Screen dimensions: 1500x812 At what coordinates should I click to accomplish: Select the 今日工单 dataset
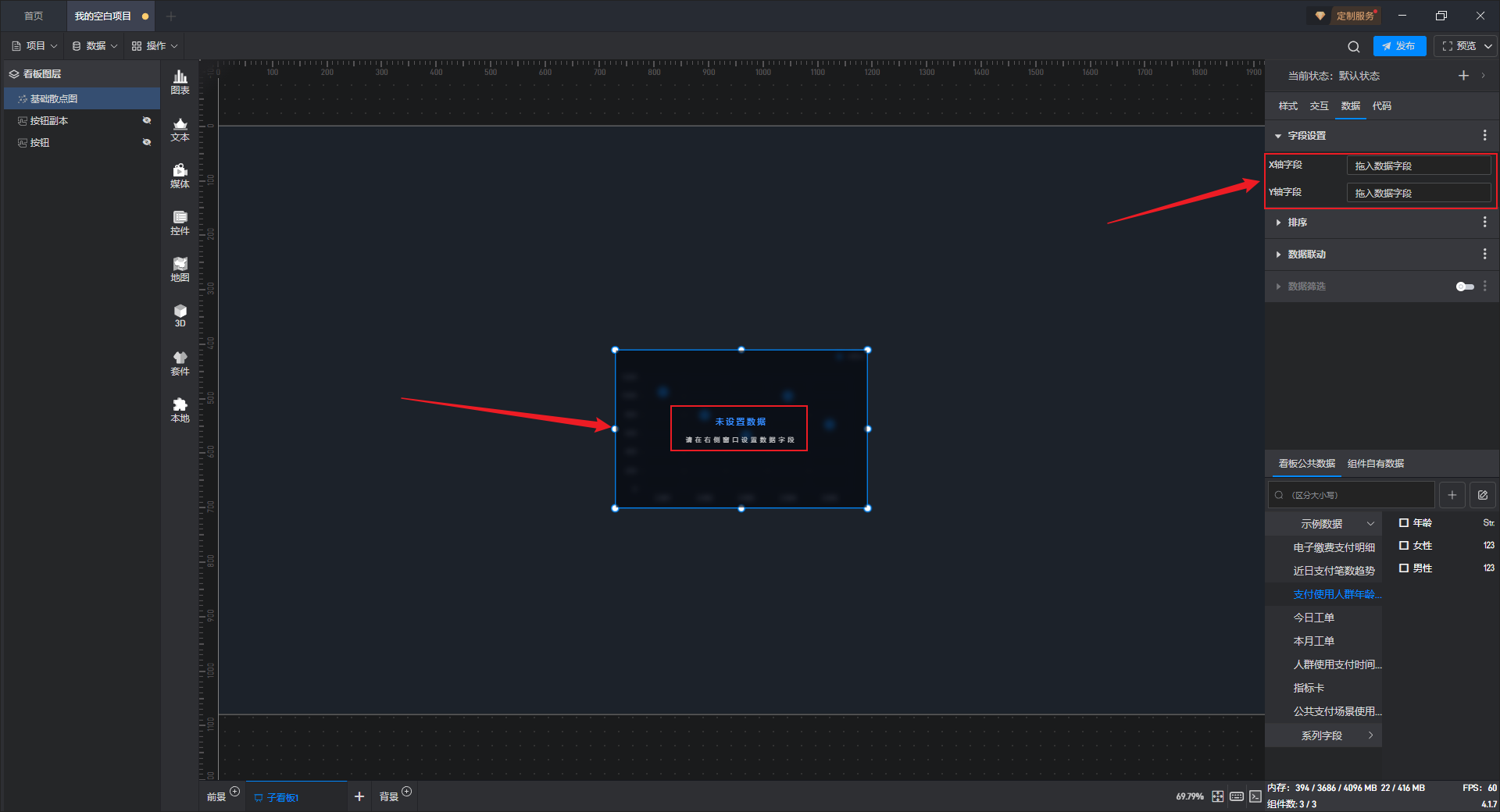(x=1314, y=618)
